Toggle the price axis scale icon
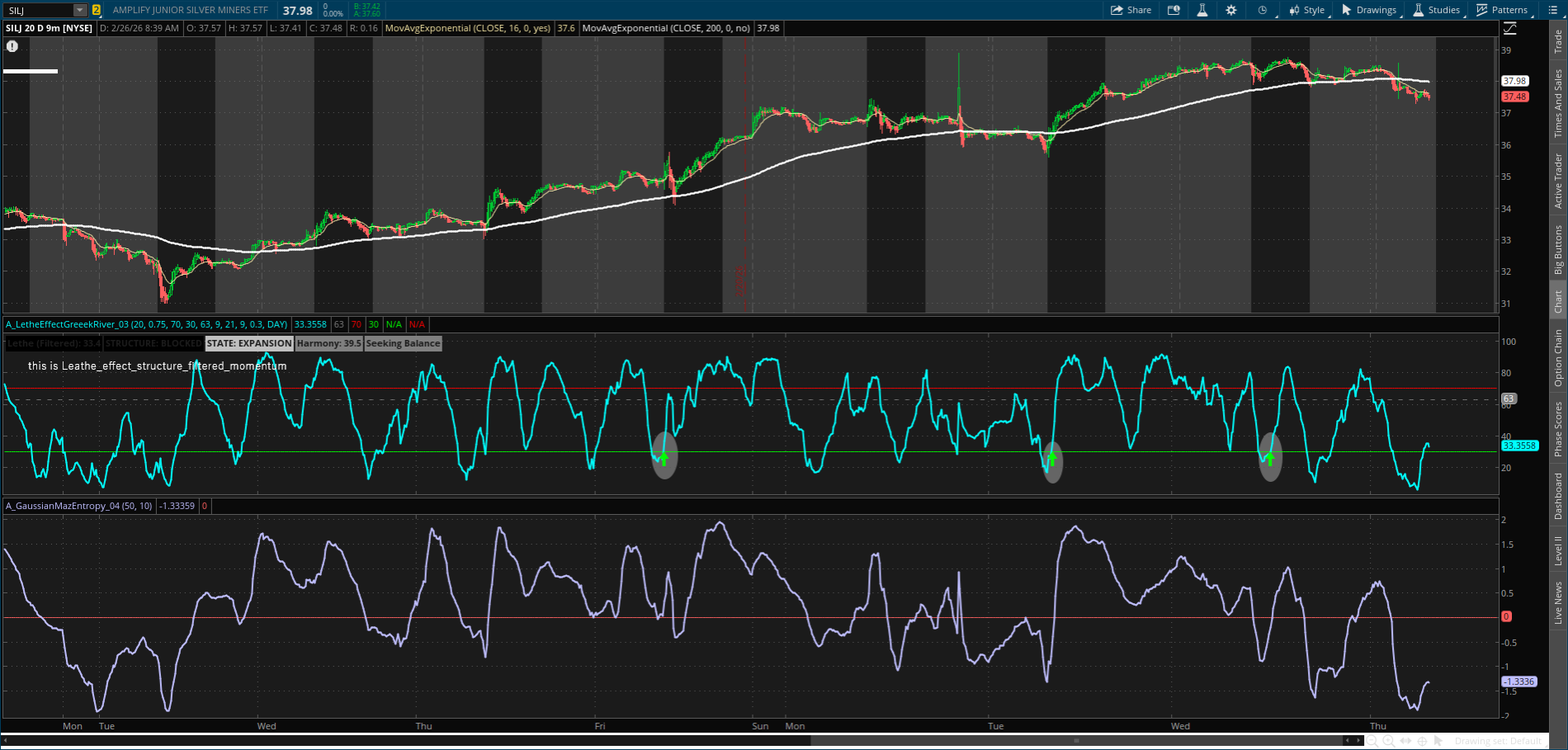1568x750 pixels. pos(1509,28)
